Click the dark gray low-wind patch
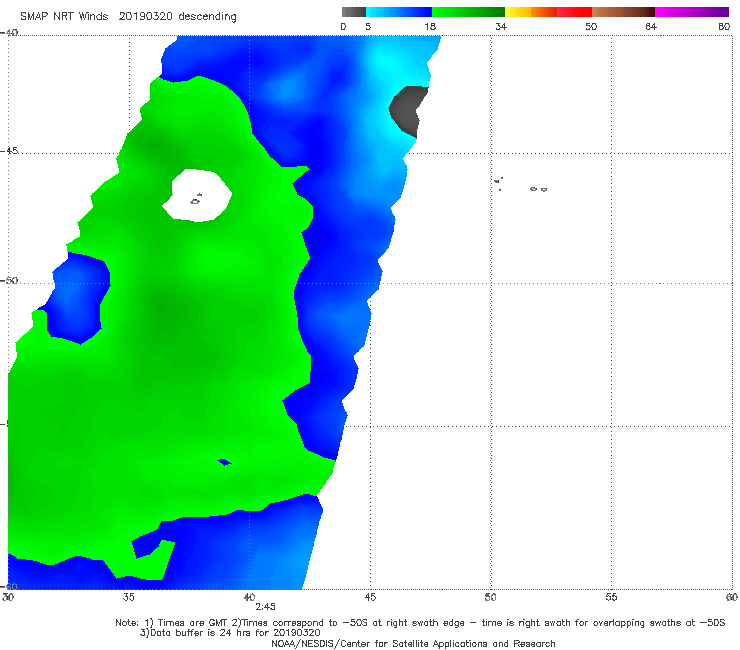 [408, 110]
